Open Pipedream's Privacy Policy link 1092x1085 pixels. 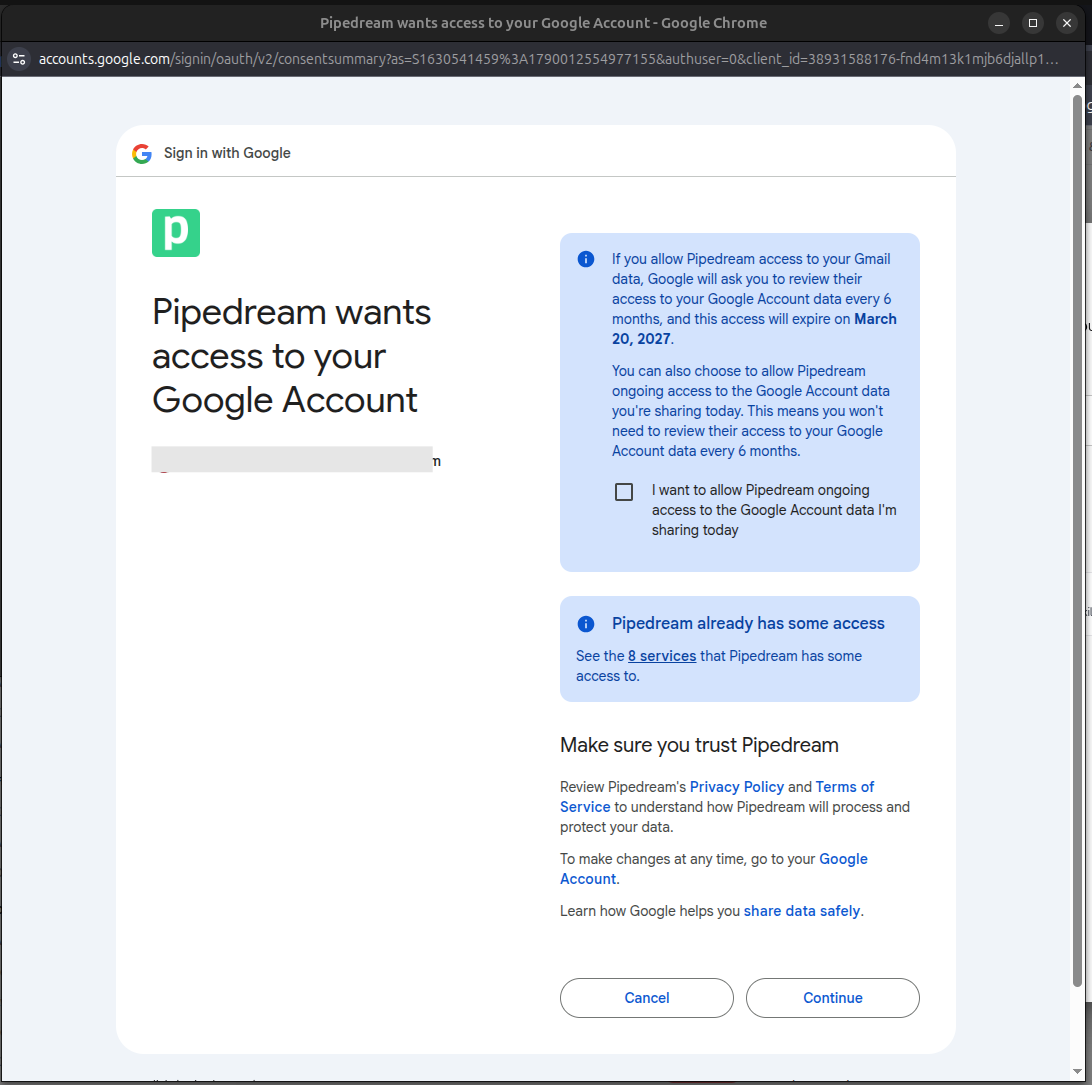coord(737,787)
